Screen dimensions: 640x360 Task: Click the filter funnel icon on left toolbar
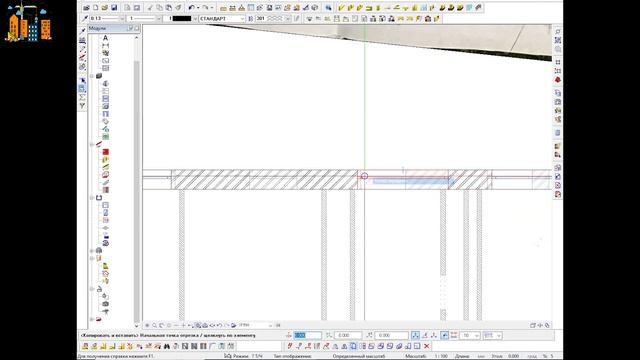coord(82,106)
